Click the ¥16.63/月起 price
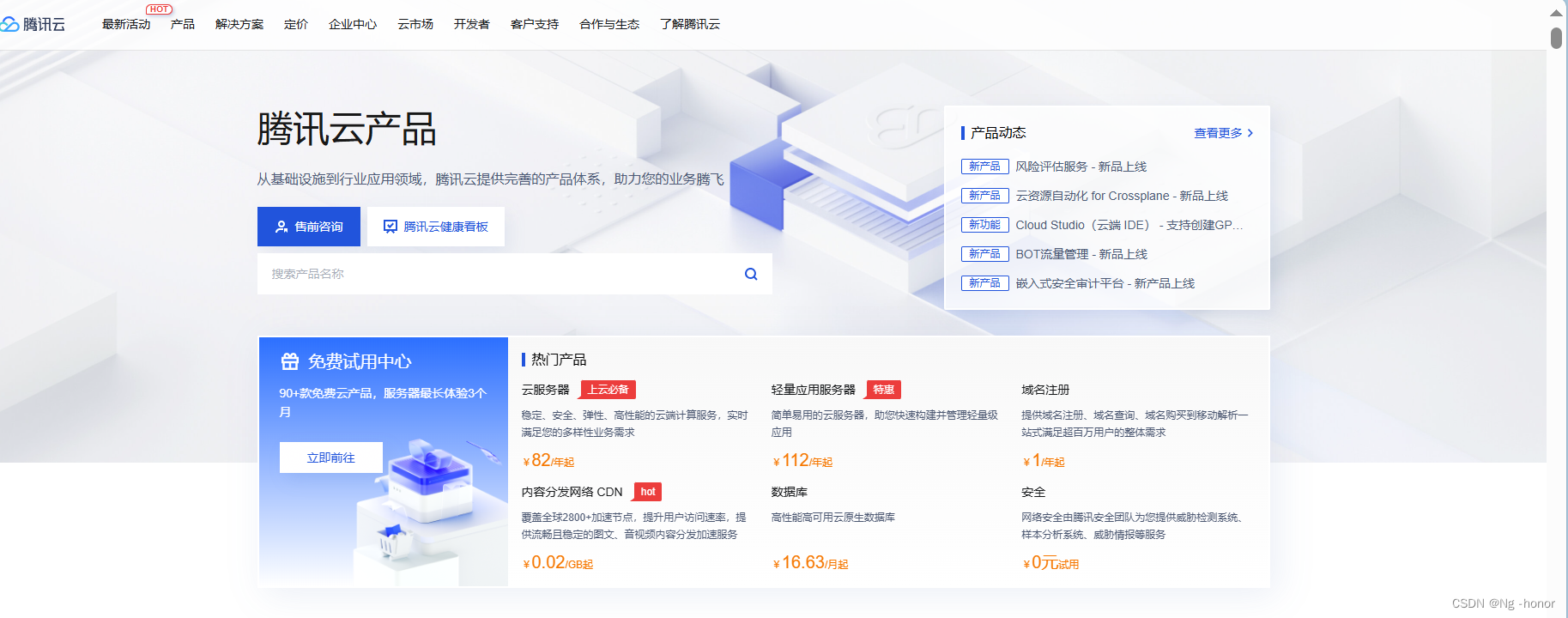The width and height of the screenshot is (1568, 618). [810, 563]
